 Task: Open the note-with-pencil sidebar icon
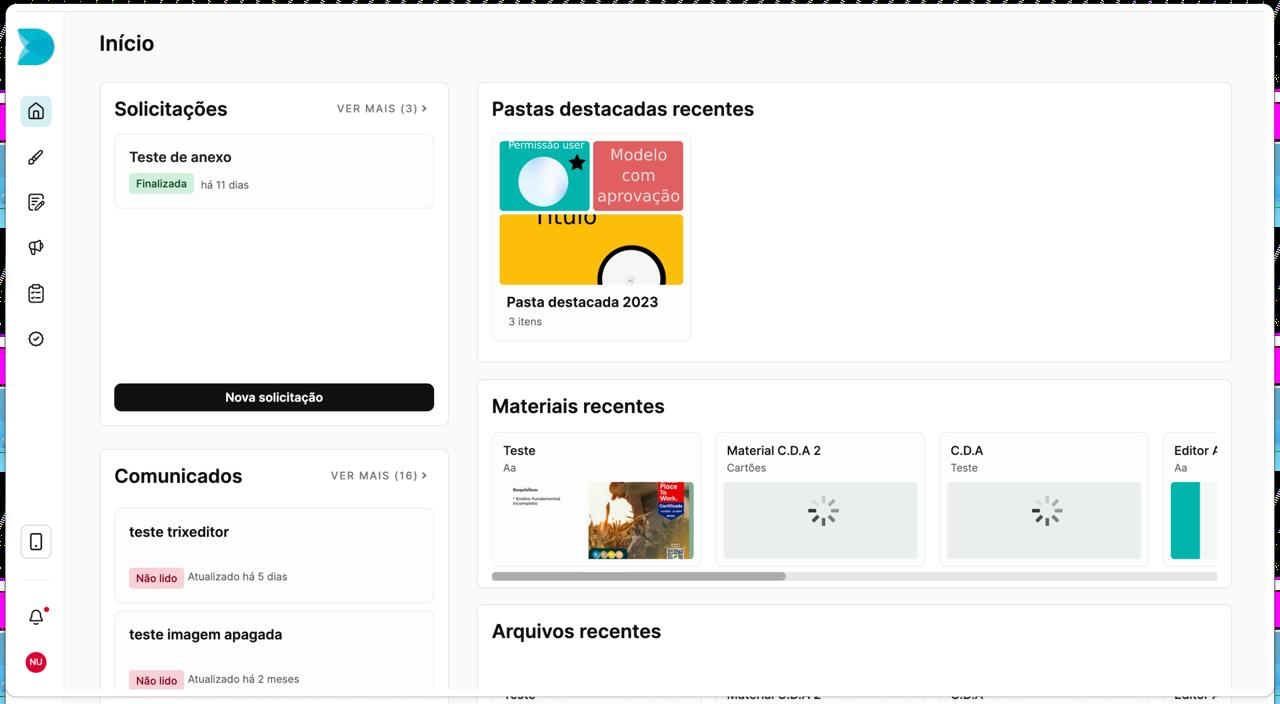coord(36,203)
